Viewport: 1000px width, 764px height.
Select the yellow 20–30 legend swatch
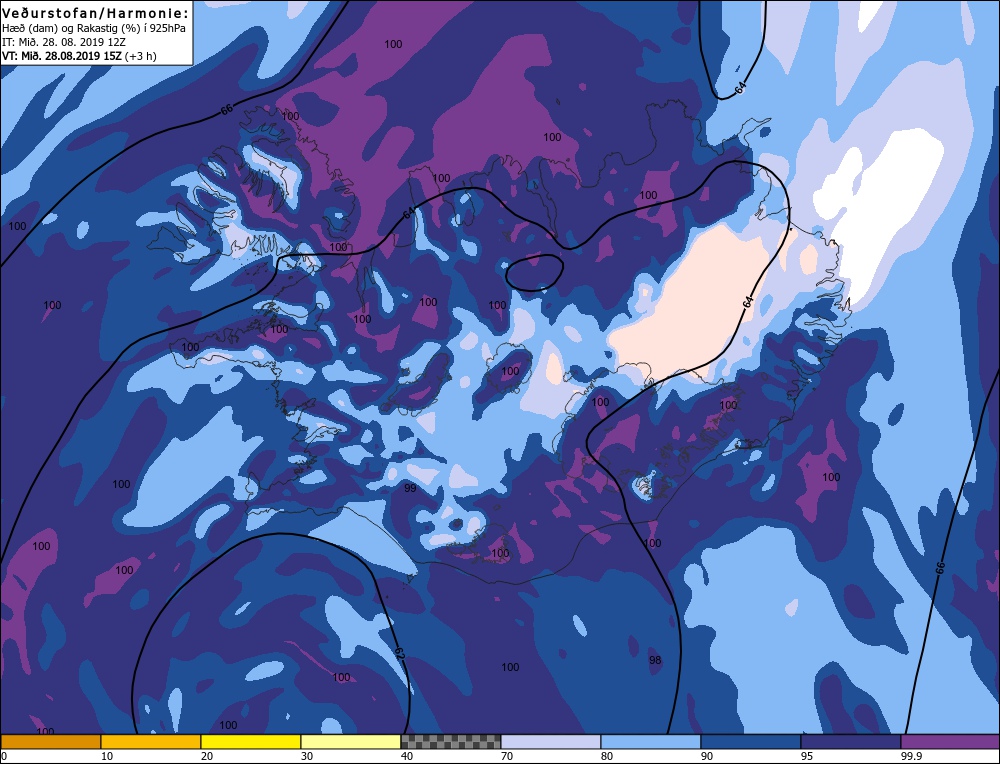click(x=251, y=741)
